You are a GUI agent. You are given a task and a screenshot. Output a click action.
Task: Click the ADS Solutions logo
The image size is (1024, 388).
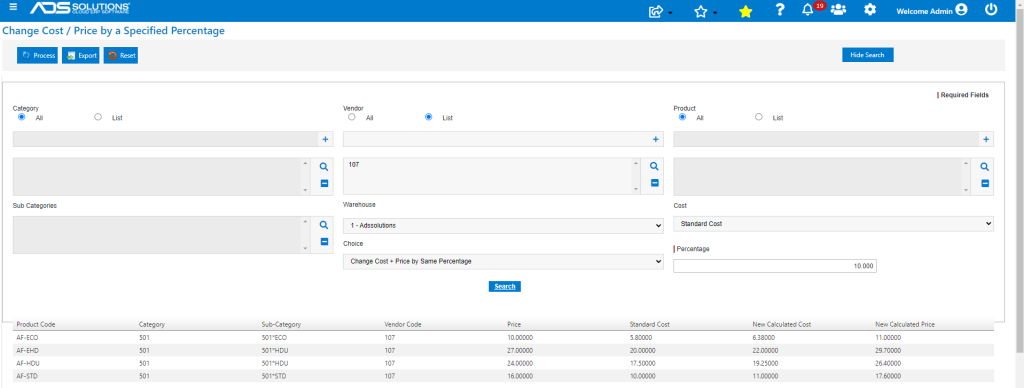pyautogui.click(x=80, y=8)
